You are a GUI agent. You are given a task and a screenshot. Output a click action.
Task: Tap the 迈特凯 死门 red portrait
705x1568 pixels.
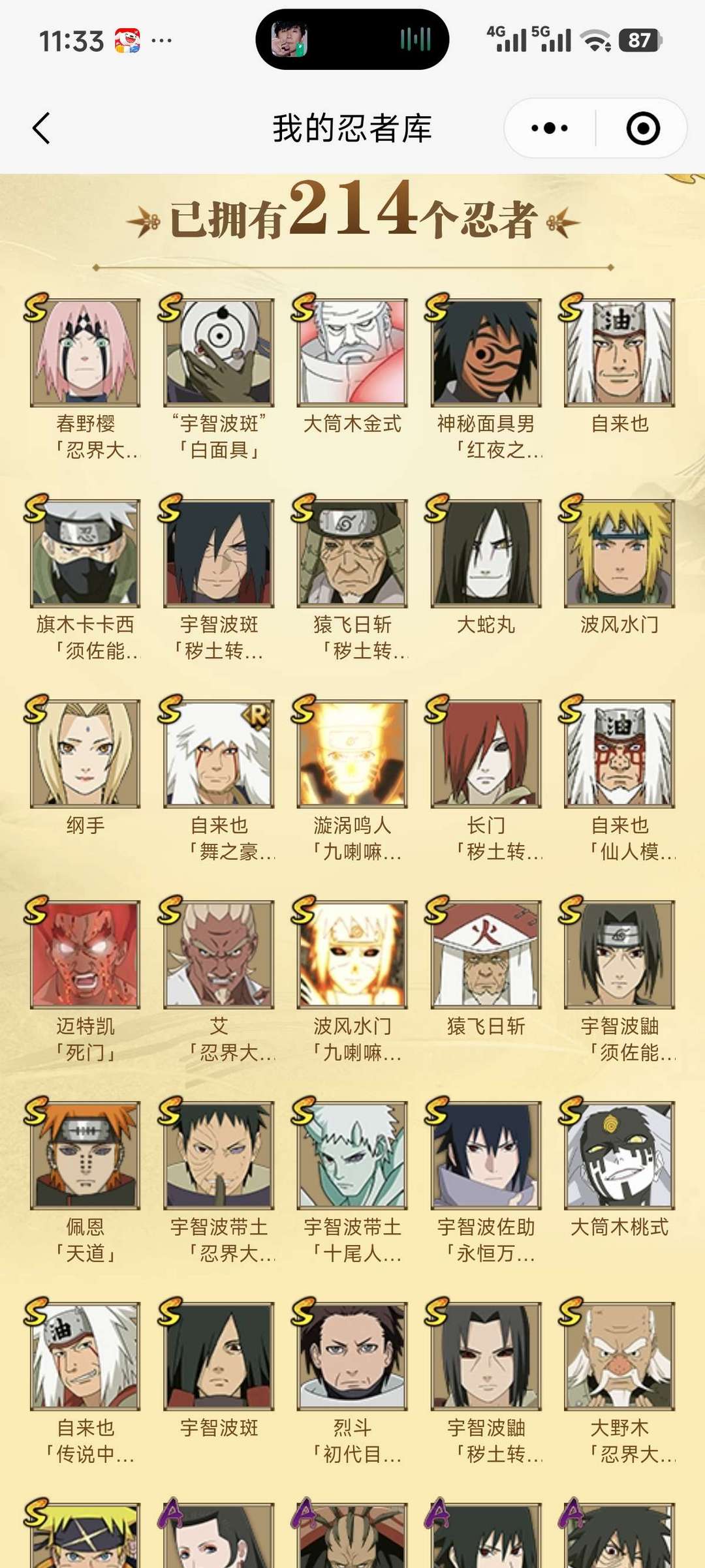pos(85,955)
